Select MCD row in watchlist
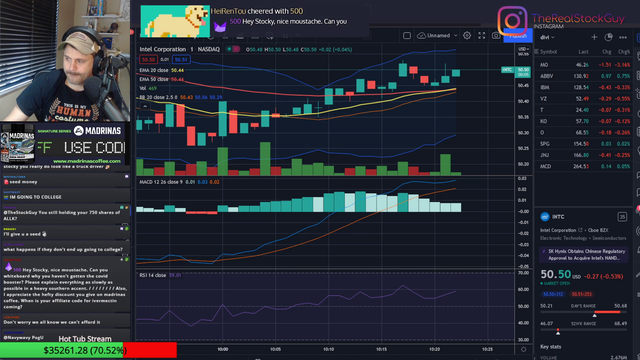The image size is (640, 360). tap(585, 167)
